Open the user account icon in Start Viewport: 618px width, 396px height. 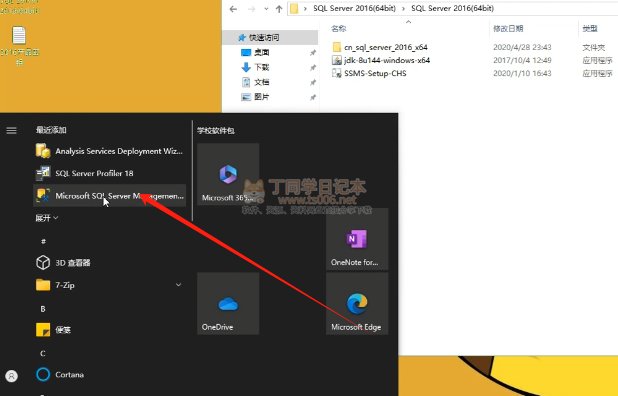11,376
